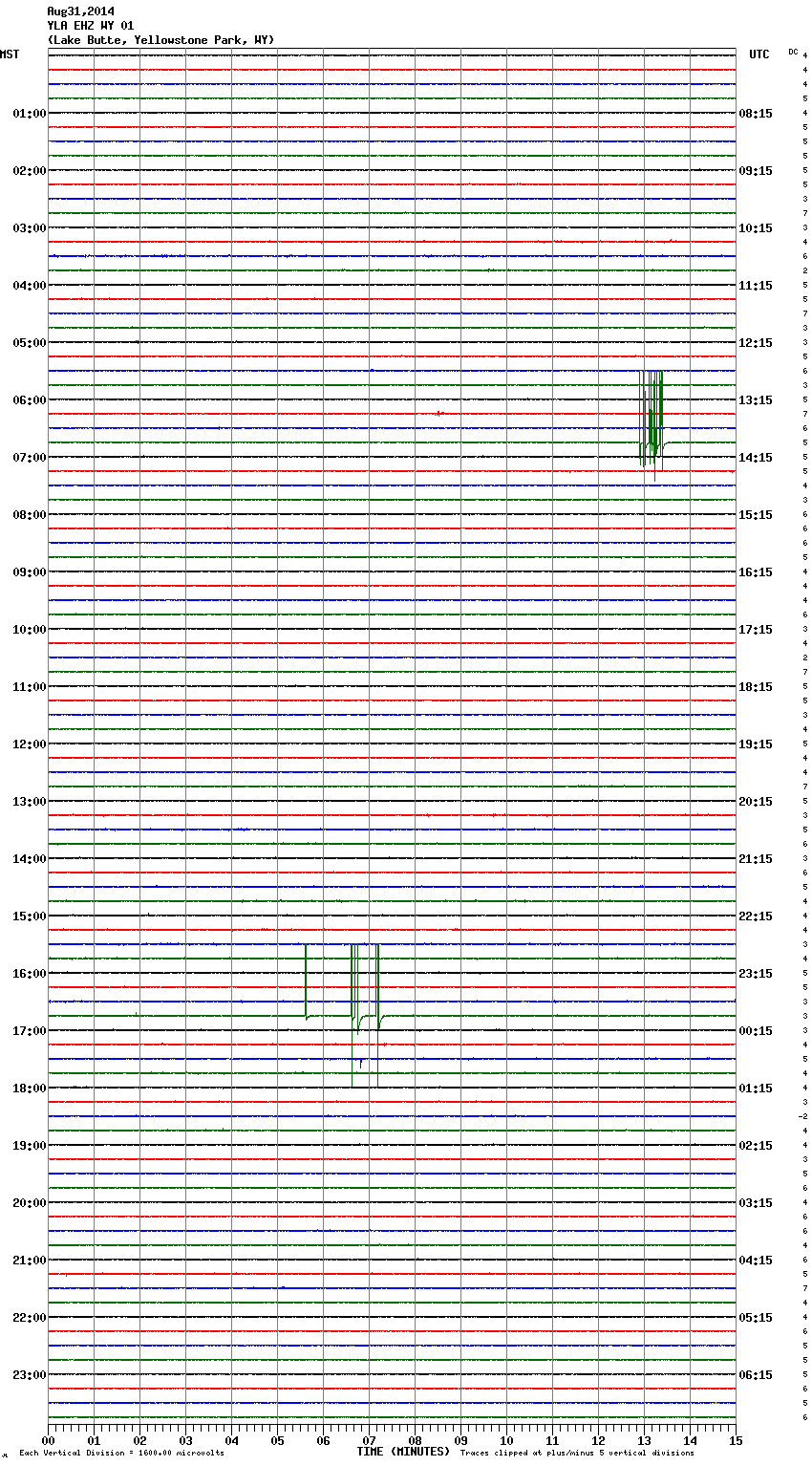The width and height of the screenshot is (812, 1466).
Task: Click the 07:00 MST time label
Action: (x=30, y=458)
